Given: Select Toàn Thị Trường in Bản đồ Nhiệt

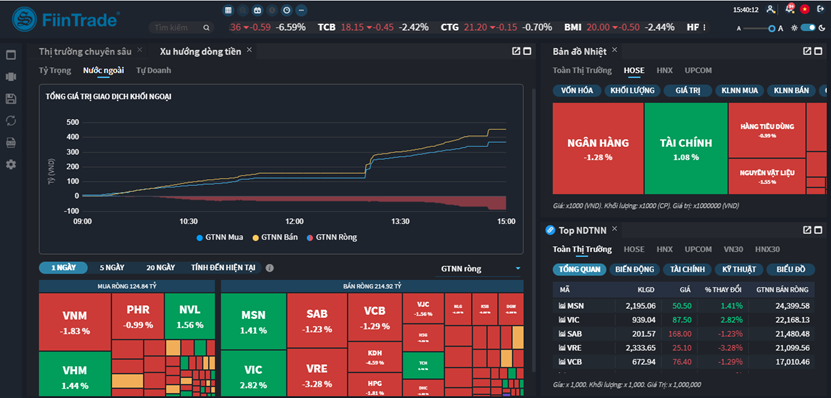Looking at the screenshot, I should (x=582, y=70).
